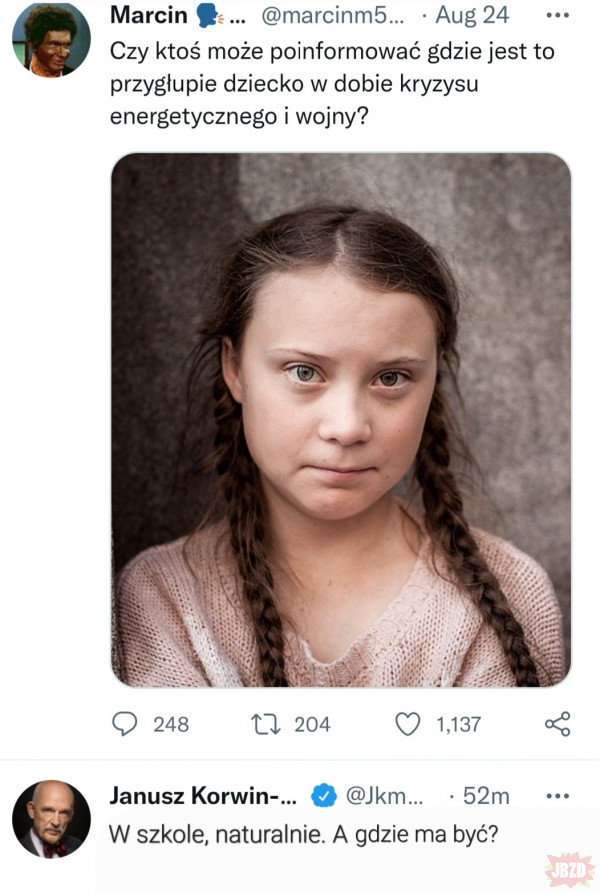Open more options on Marcin's tweet
Image resolution: width=600 pixels, height=893 pixels.
point(557,16)
